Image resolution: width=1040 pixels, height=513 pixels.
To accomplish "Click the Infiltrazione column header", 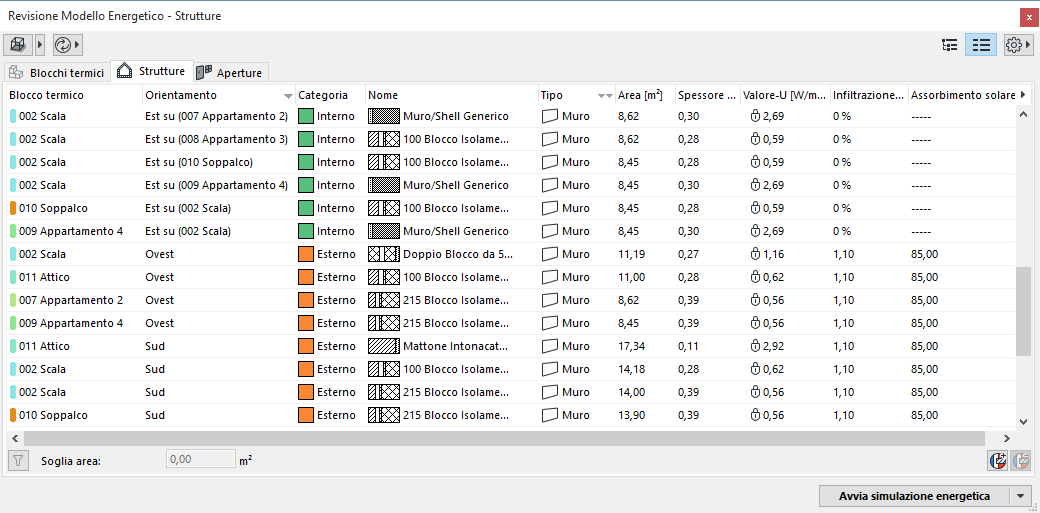I will pyautogui.click(x=869, y=96).
